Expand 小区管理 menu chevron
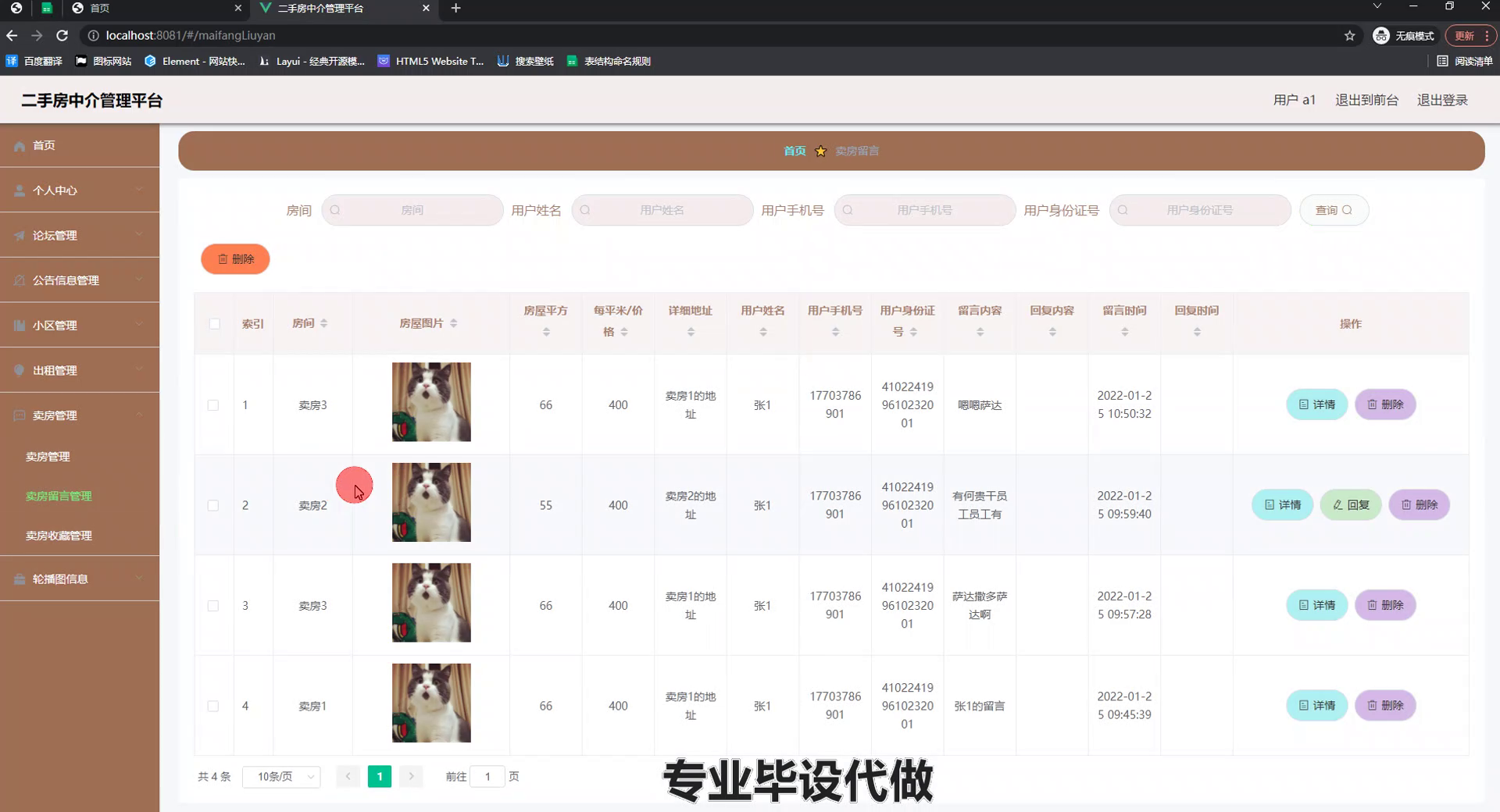 pyautogui.click(x=139, y=325)
